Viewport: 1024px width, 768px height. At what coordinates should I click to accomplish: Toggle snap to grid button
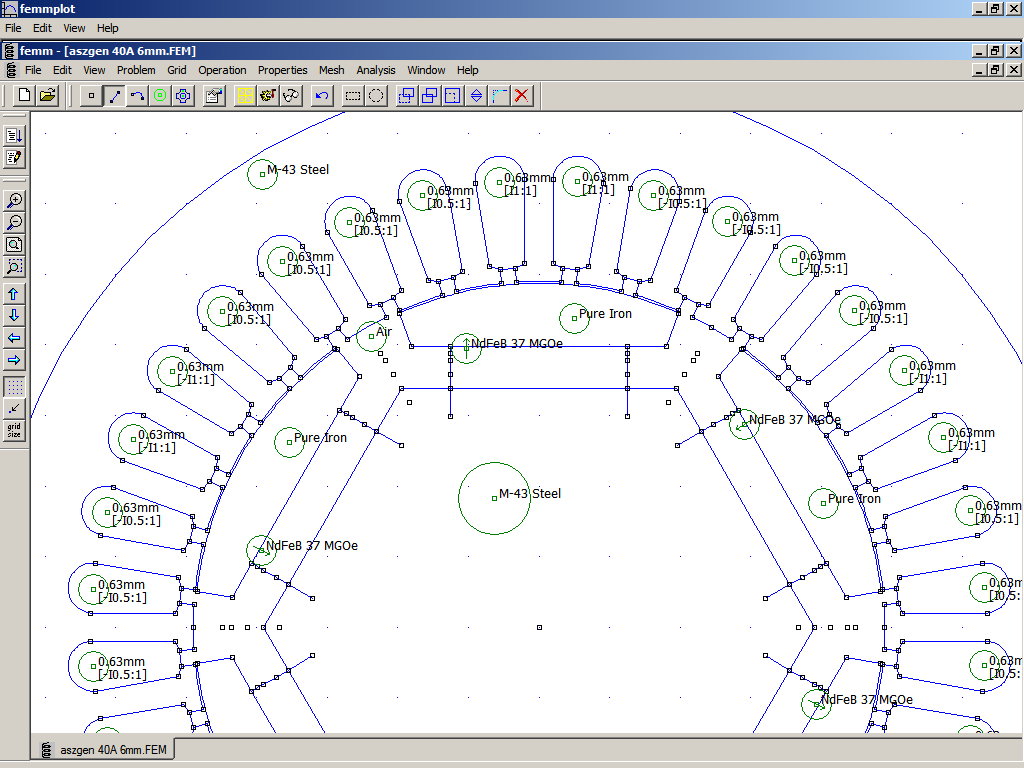[x=14, y=409]
